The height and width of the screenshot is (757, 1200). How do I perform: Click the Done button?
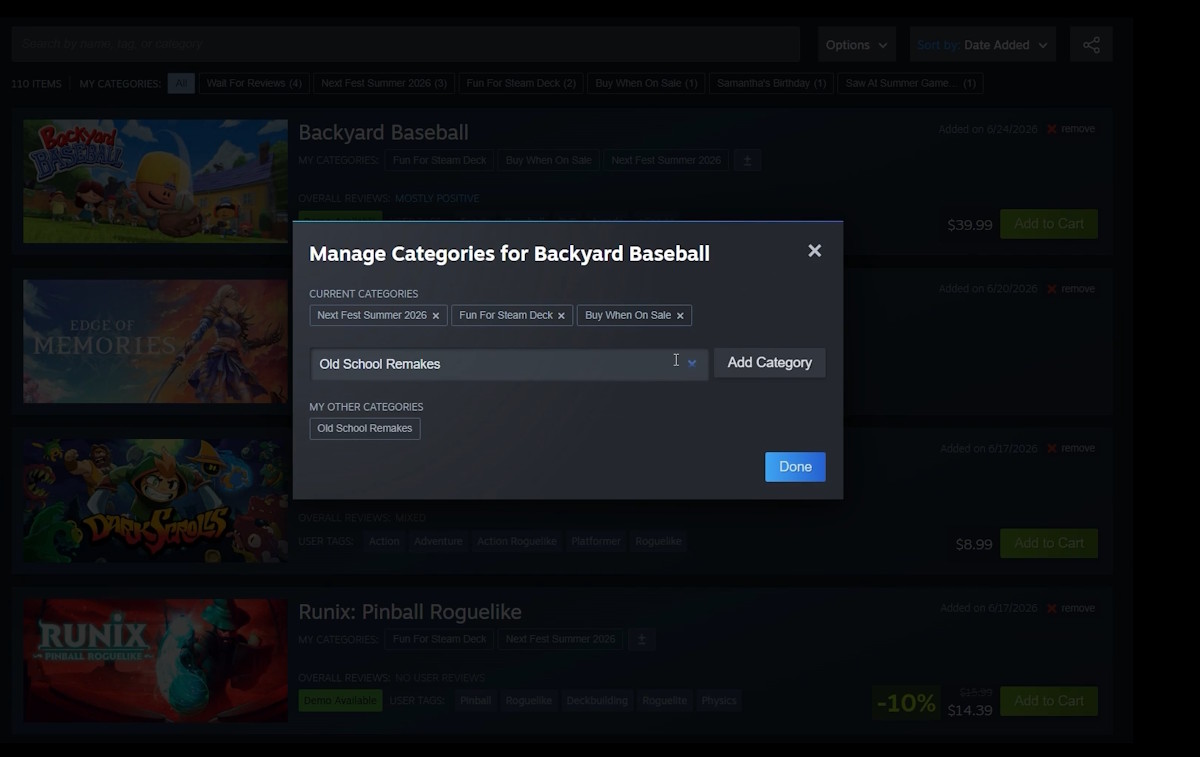795,467
